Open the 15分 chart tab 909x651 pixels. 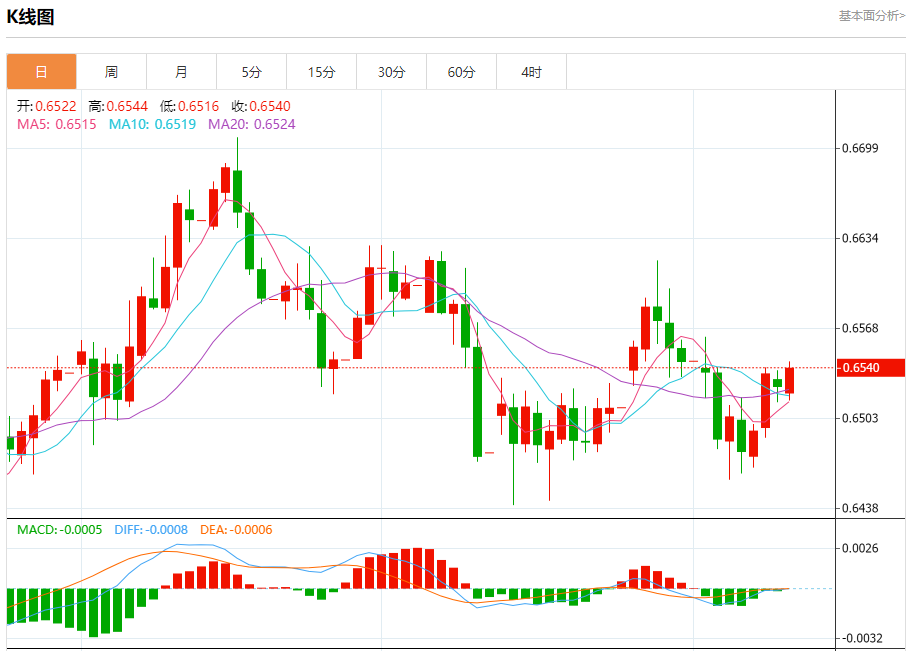coord(322,72)
